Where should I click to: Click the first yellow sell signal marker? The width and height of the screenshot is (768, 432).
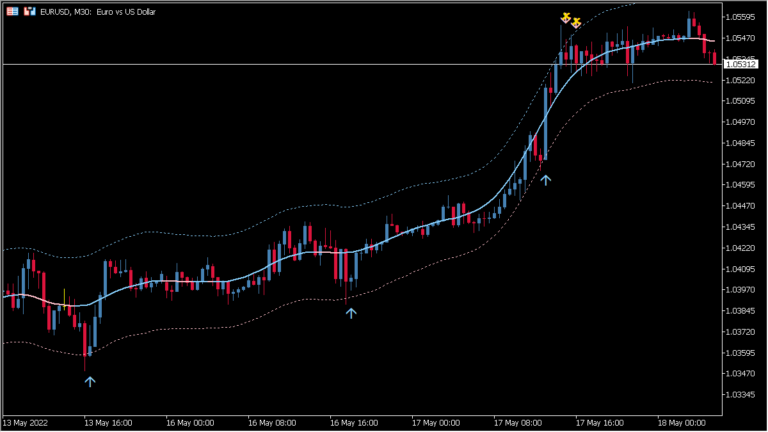[x=566, y=17]
